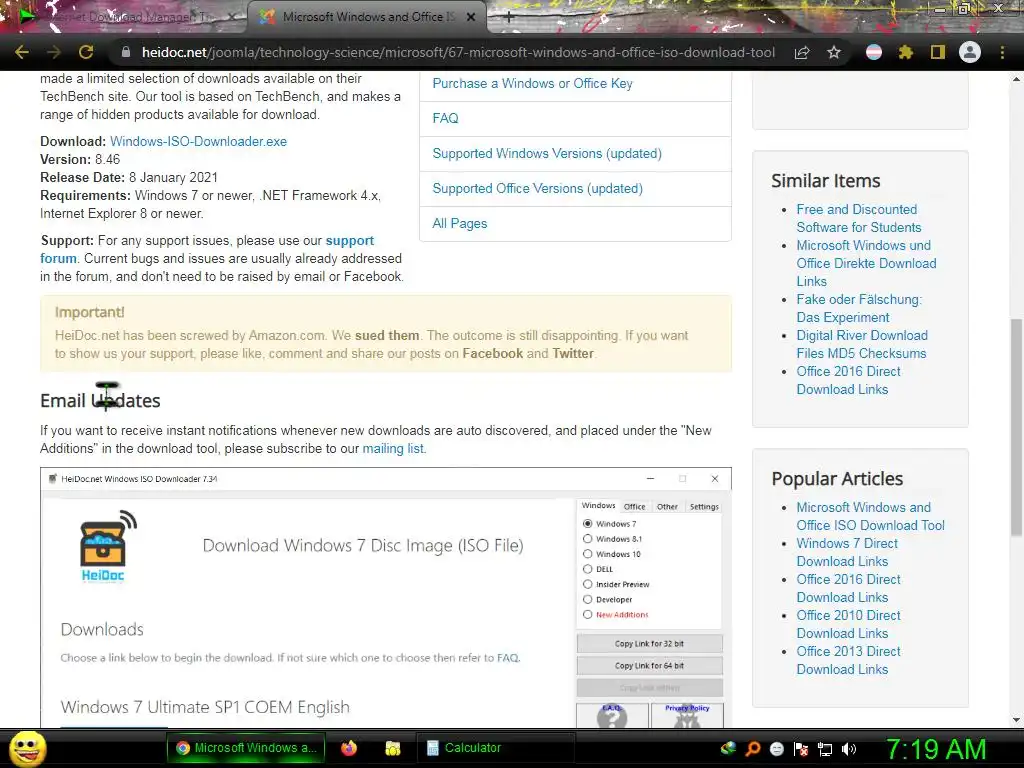Image resolution: width=1024 pixels, height=768 pixels.
Task: Click the browser forward arrow
Action: coord(54,52)
